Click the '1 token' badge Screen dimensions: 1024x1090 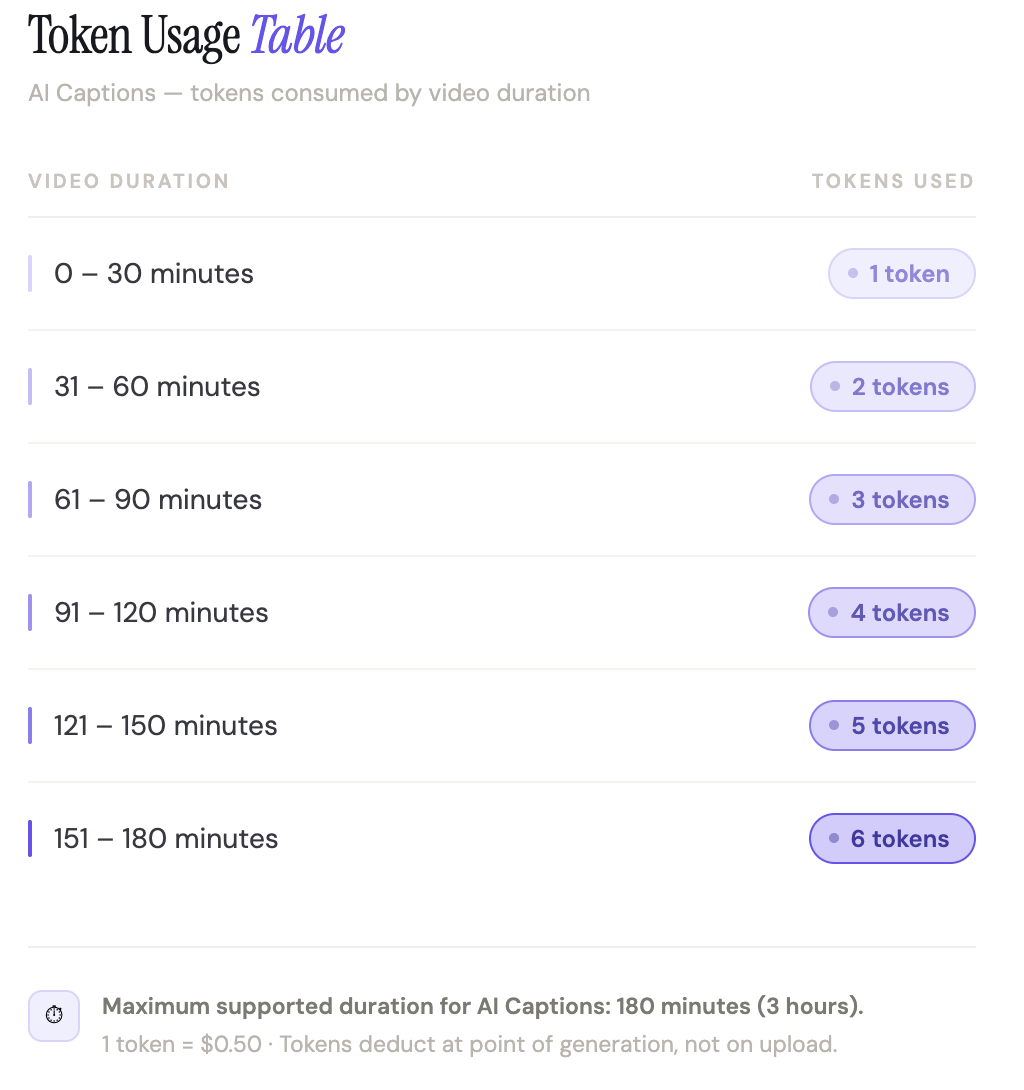[901, 274]
